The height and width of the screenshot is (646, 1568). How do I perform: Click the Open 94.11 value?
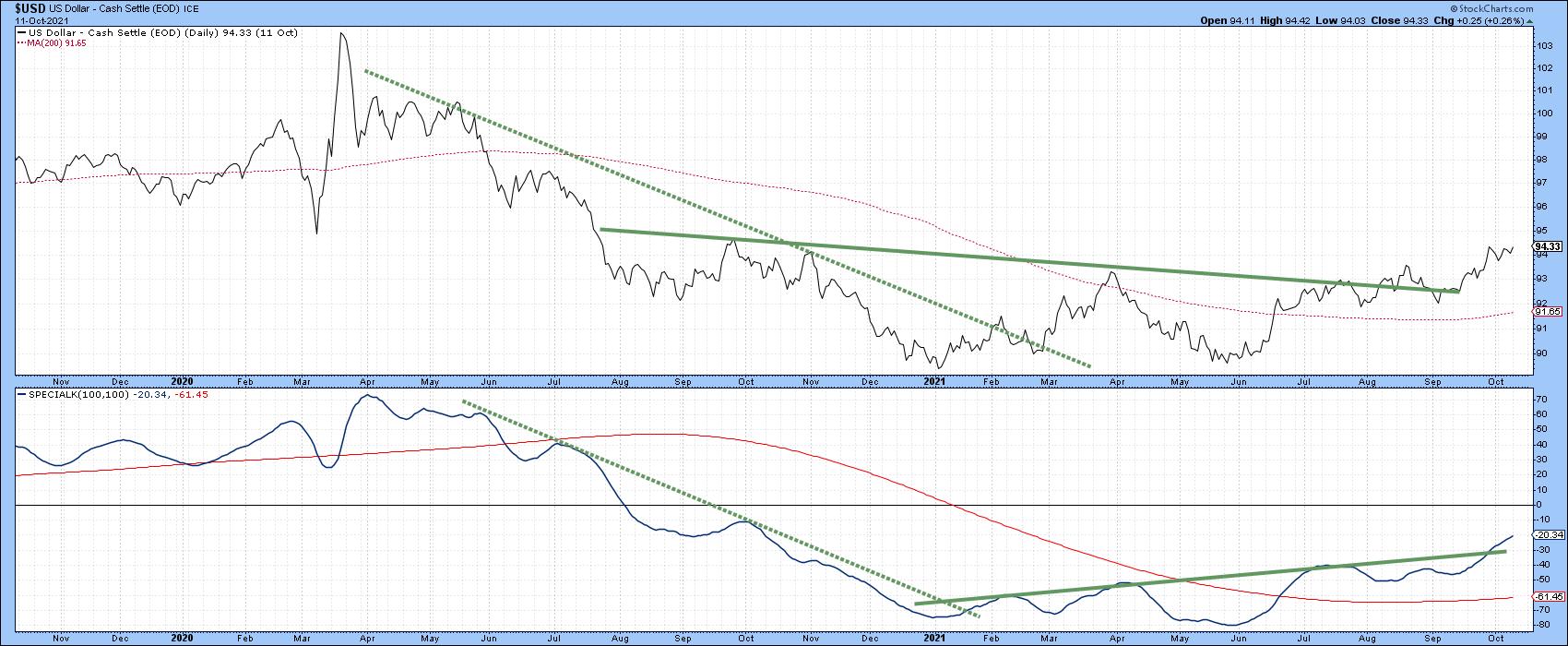tap(1228, 20)
